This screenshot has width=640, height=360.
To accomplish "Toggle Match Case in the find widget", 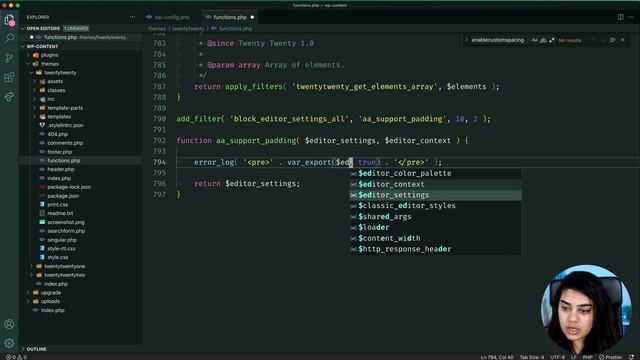I will pos(535,40).
